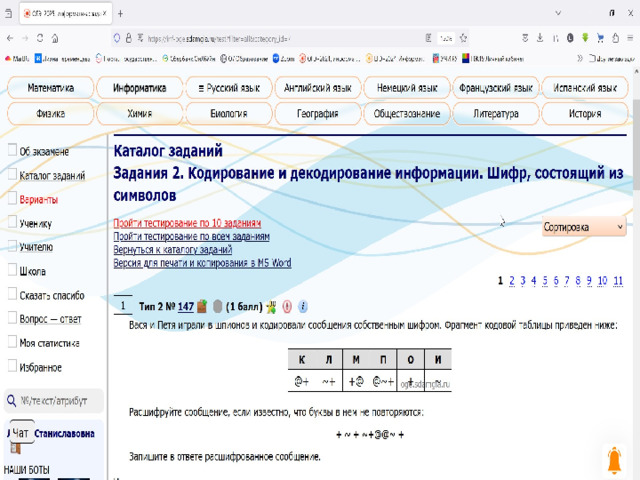Click Вернуться к каталогу заданий link

click(173, 249)
